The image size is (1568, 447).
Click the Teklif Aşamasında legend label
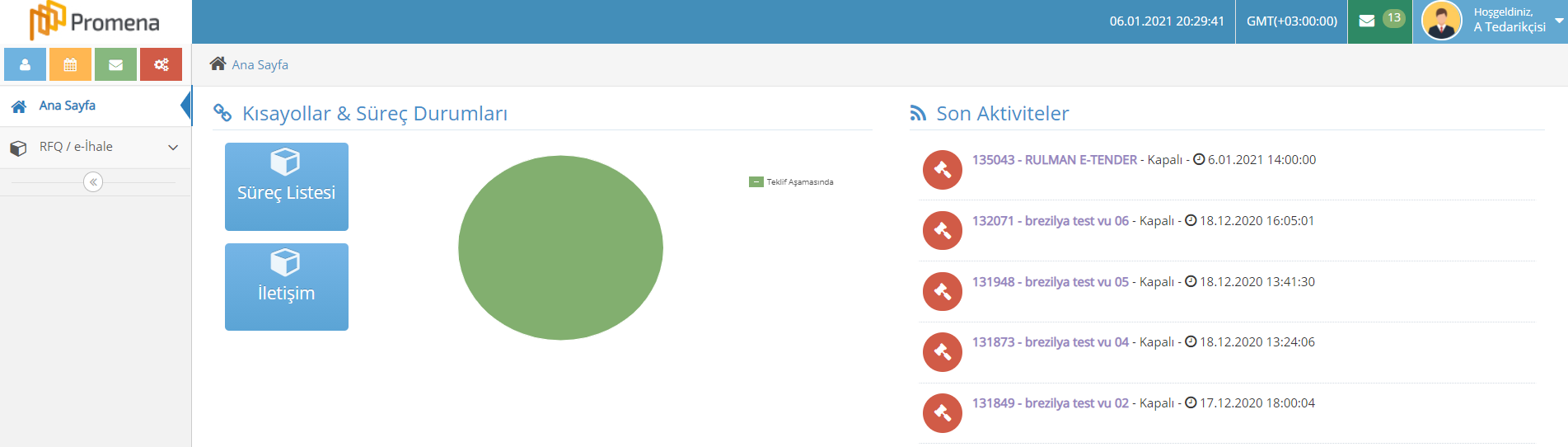800,182
